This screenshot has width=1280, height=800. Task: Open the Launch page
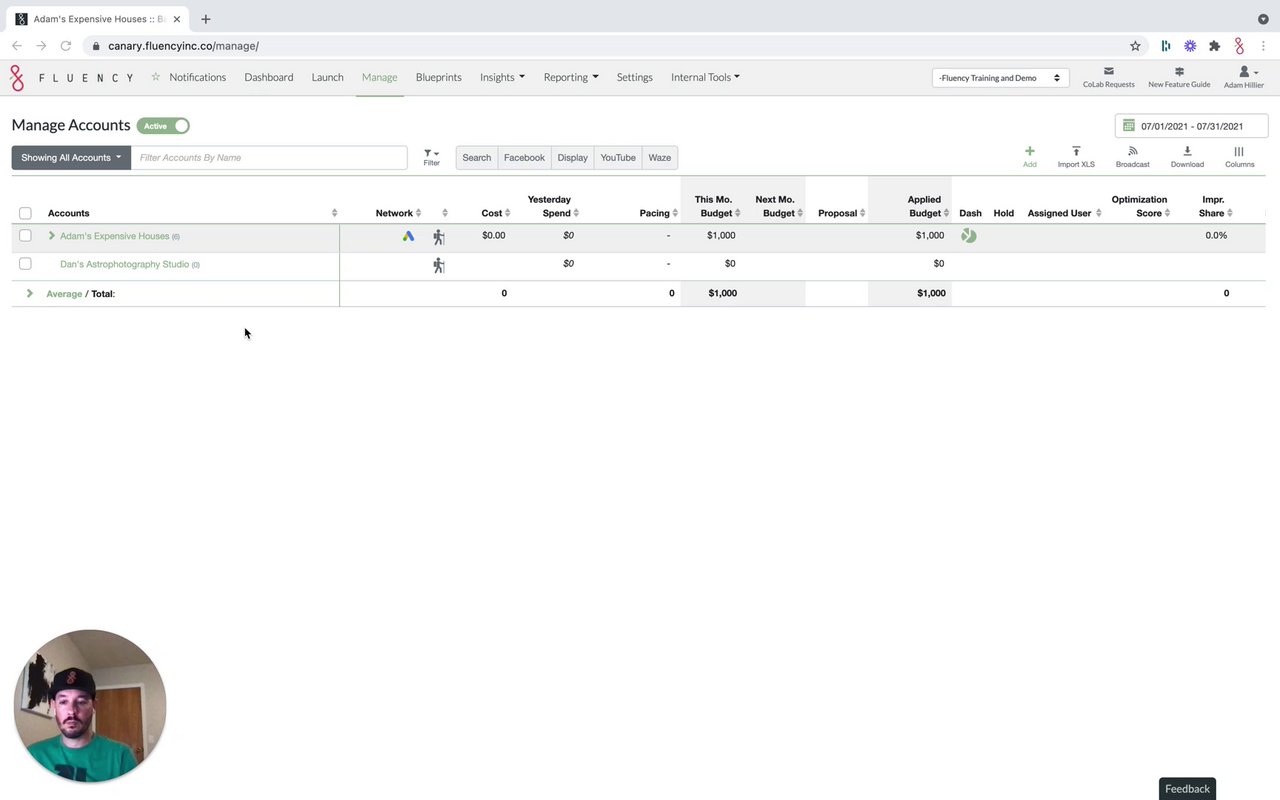pos(327,77)
